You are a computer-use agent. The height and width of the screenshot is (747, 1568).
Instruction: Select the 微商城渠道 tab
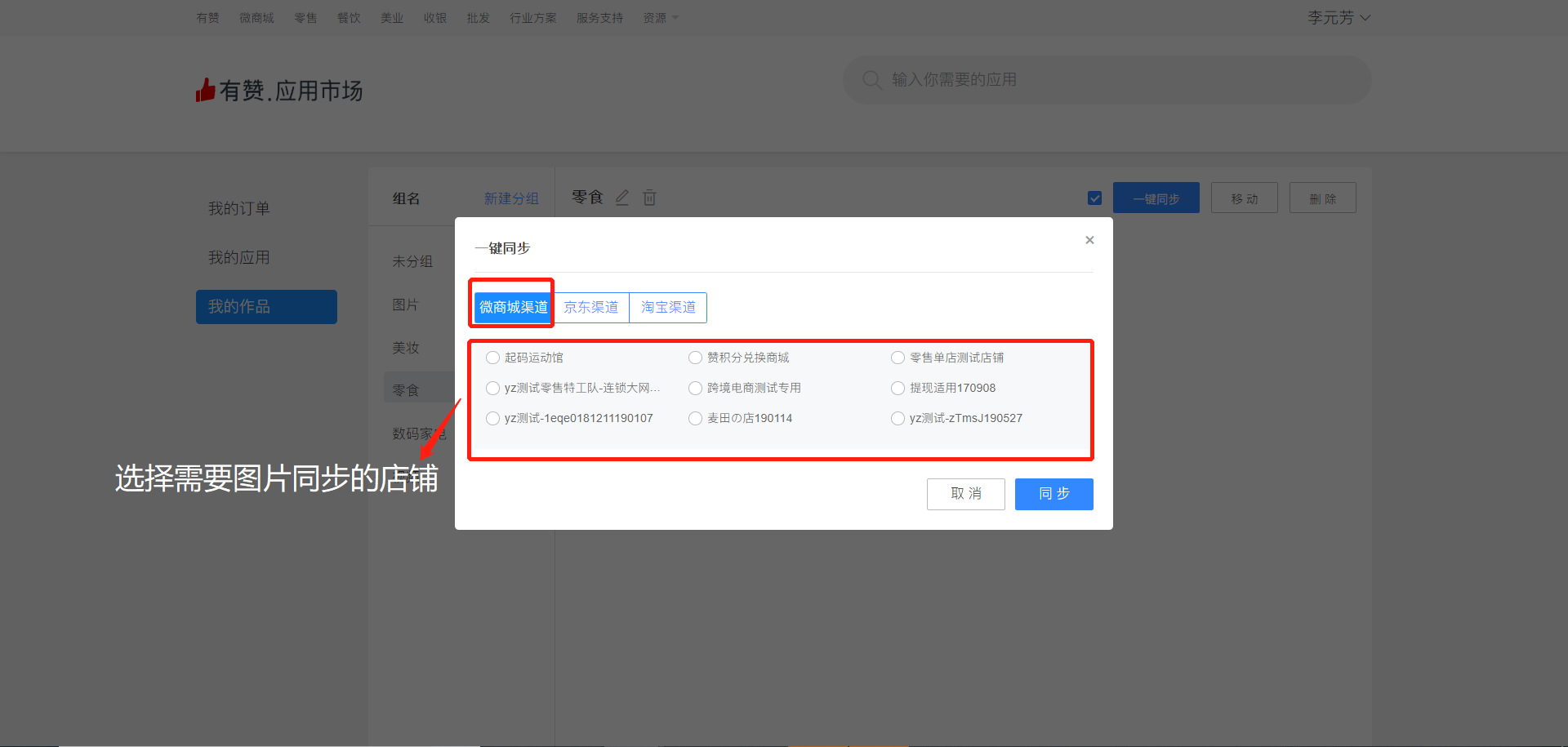tap(513, 307)
